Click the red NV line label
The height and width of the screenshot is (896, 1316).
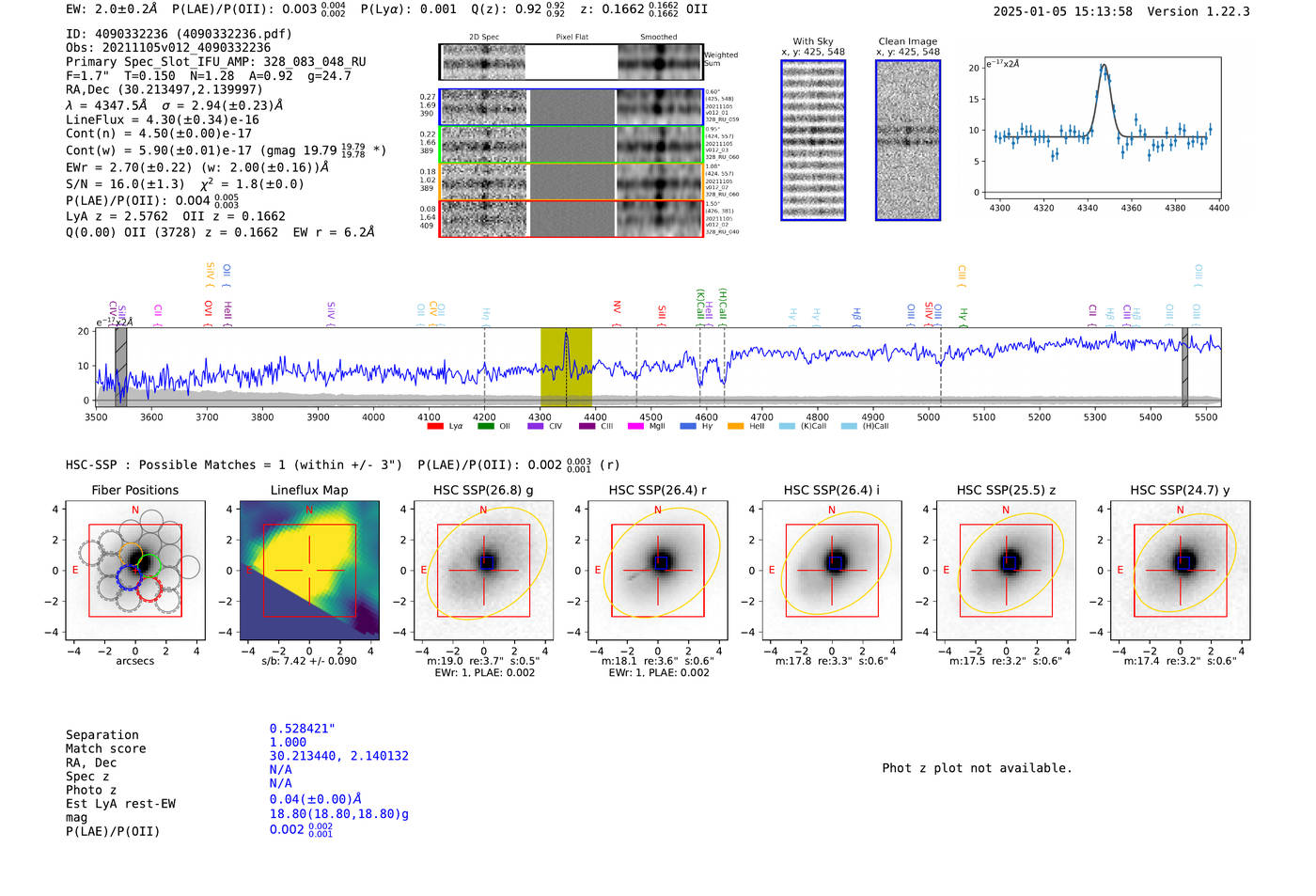617,307
